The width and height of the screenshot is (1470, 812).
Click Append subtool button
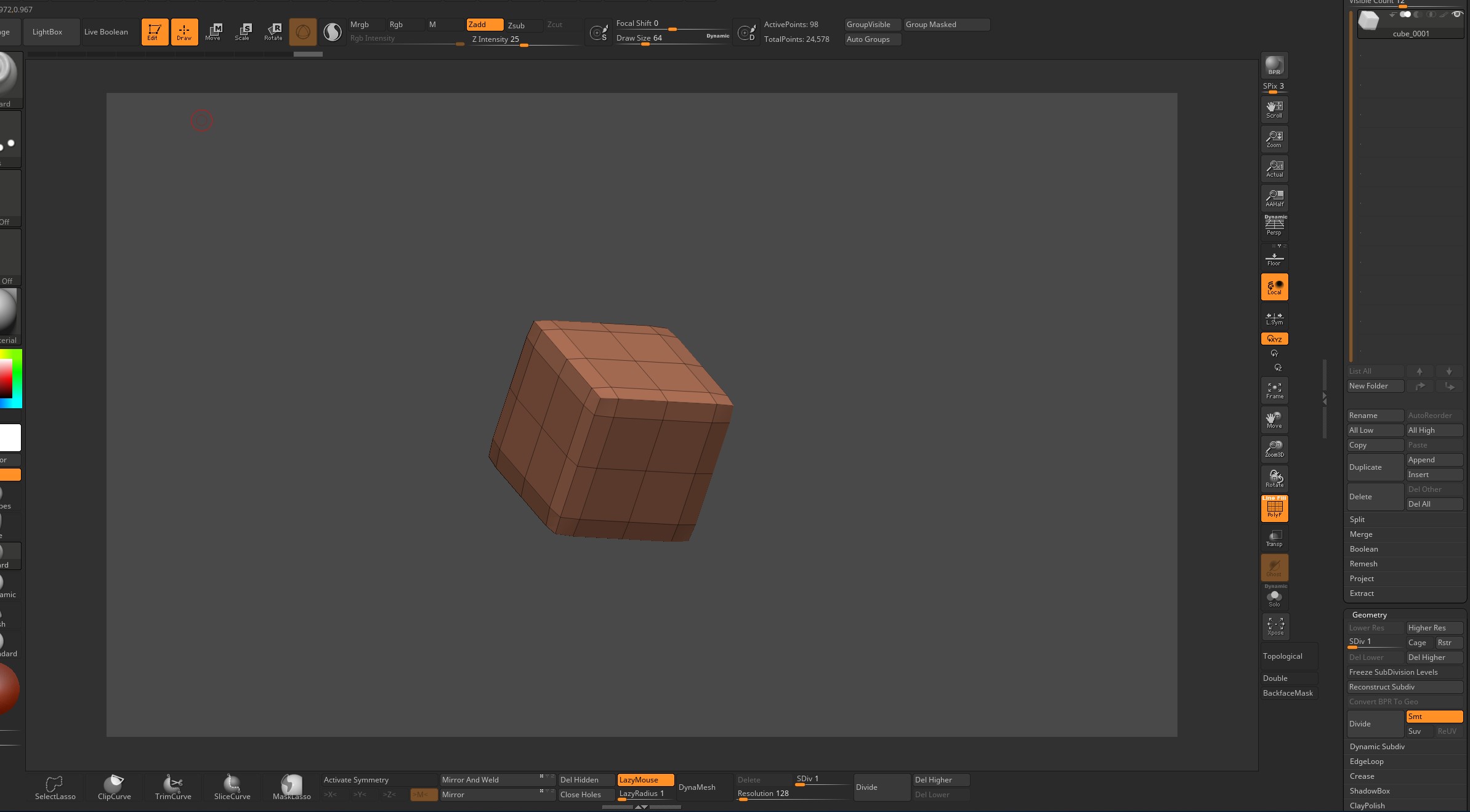(1434, 460)
